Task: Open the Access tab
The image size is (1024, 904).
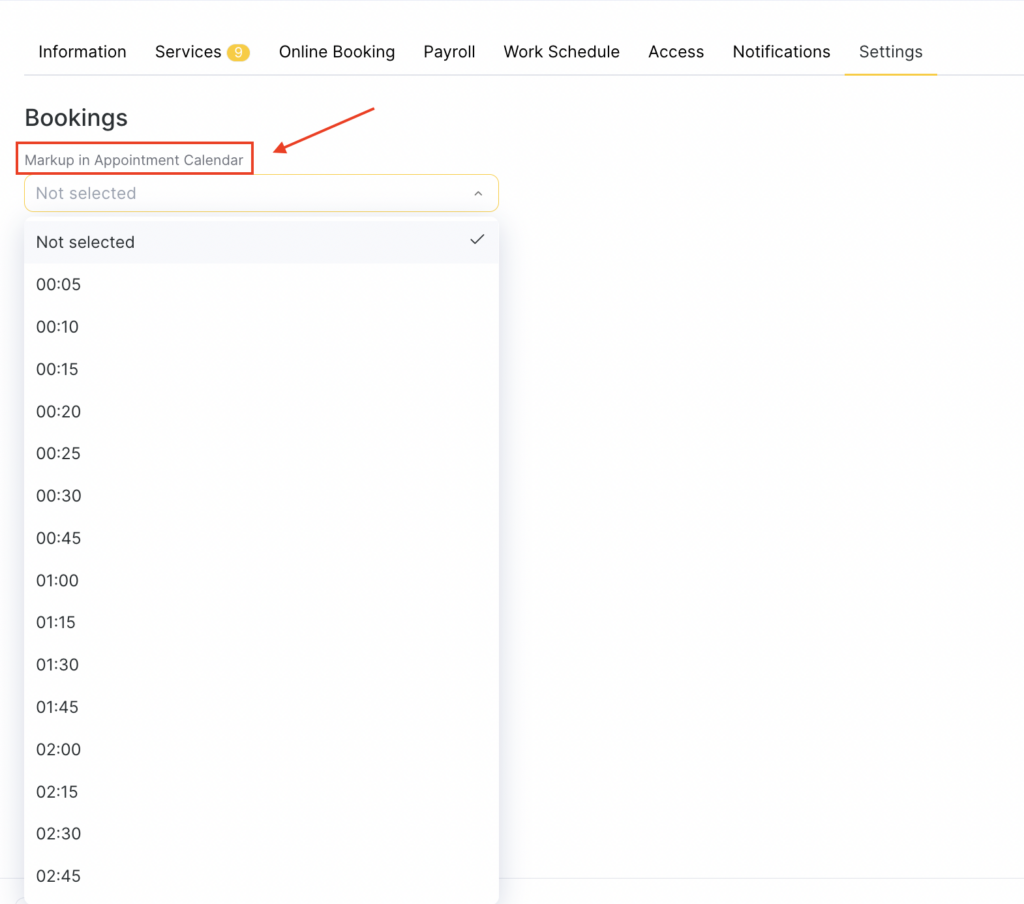Action: coord(676,52)
